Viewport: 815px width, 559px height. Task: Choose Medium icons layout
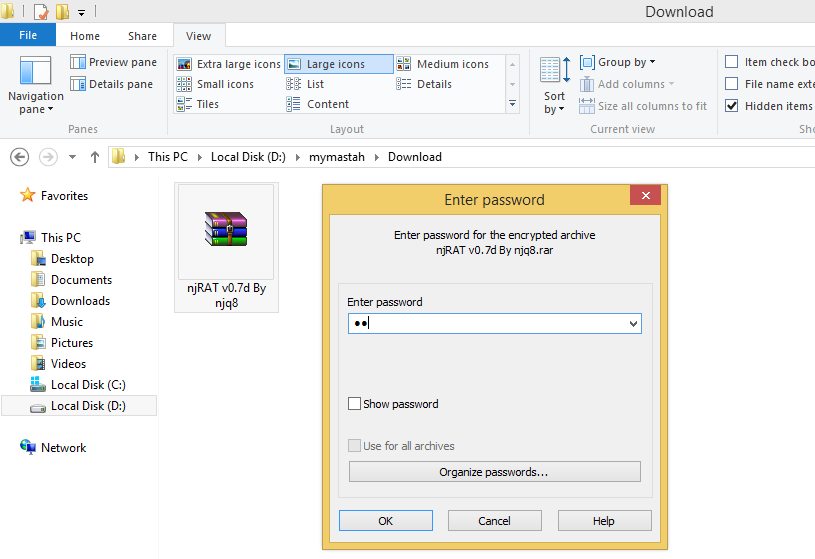443,64
